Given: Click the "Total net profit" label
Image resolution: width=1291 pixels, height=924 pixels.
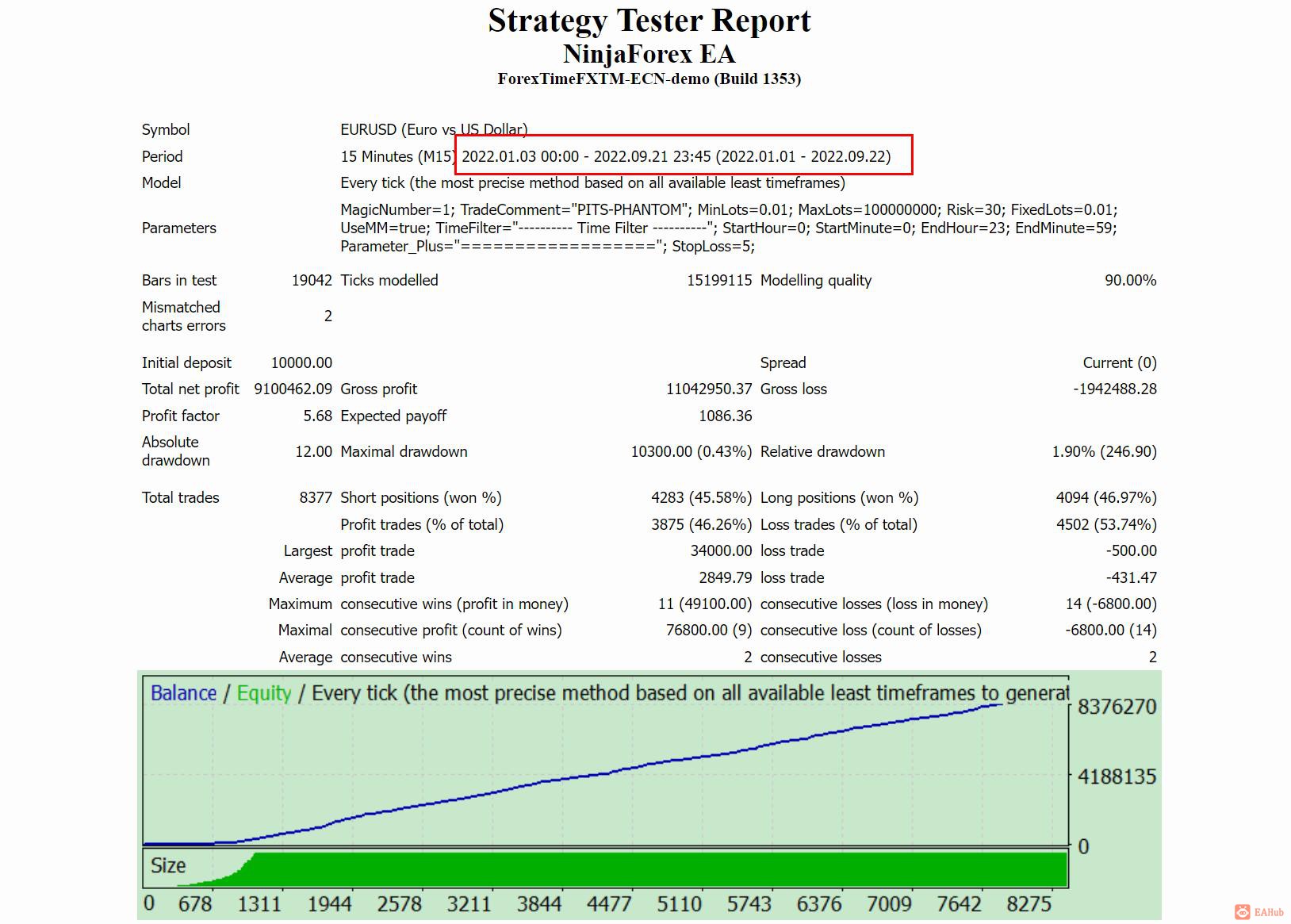Looking at the screenshot, I should tap(190, 389).
